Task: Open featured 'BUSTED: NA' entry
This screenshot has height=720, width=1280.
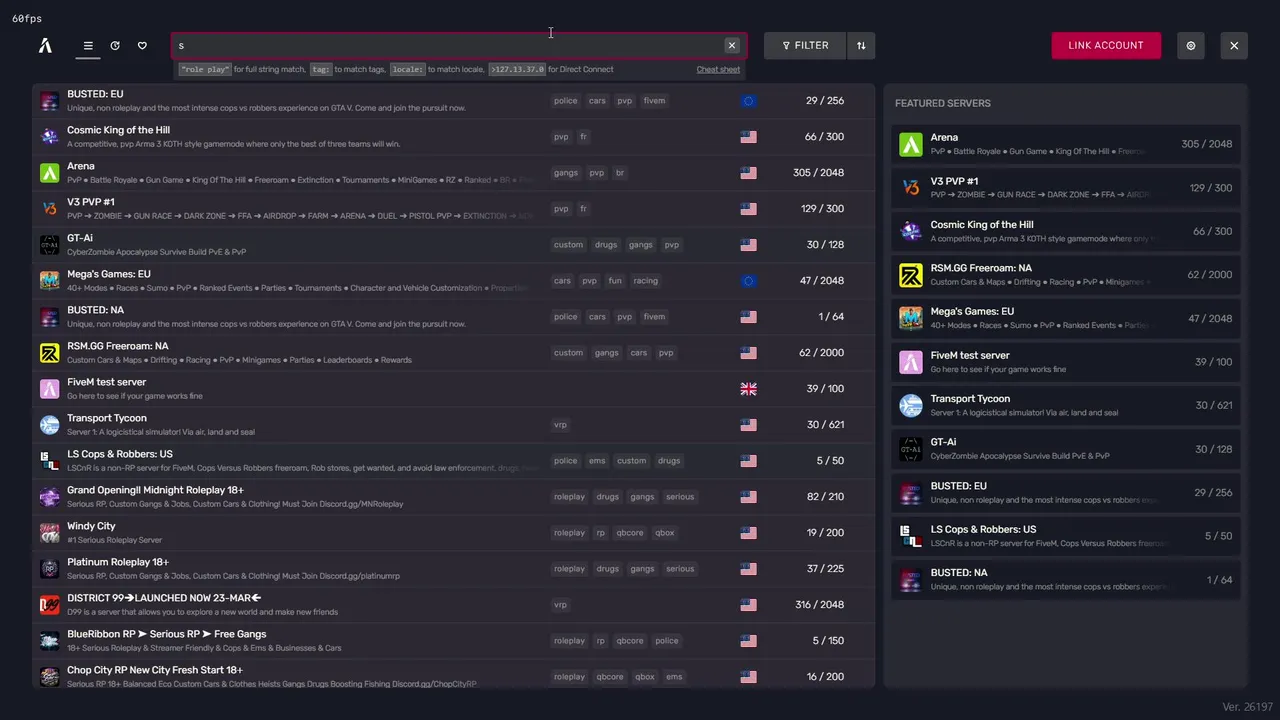Action: click(x=1066, y=580)
